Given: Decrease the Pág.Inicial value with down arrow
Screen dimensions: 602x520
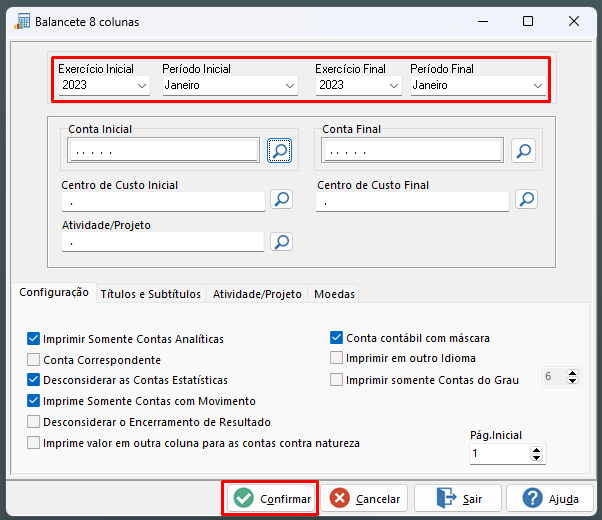Looking at the screenshot, I should (x=536, y=457).
